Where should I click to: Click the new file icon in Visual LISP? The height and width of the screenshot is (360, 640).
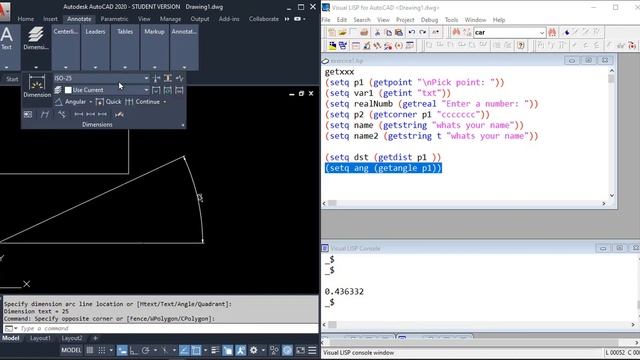(332, 32)
